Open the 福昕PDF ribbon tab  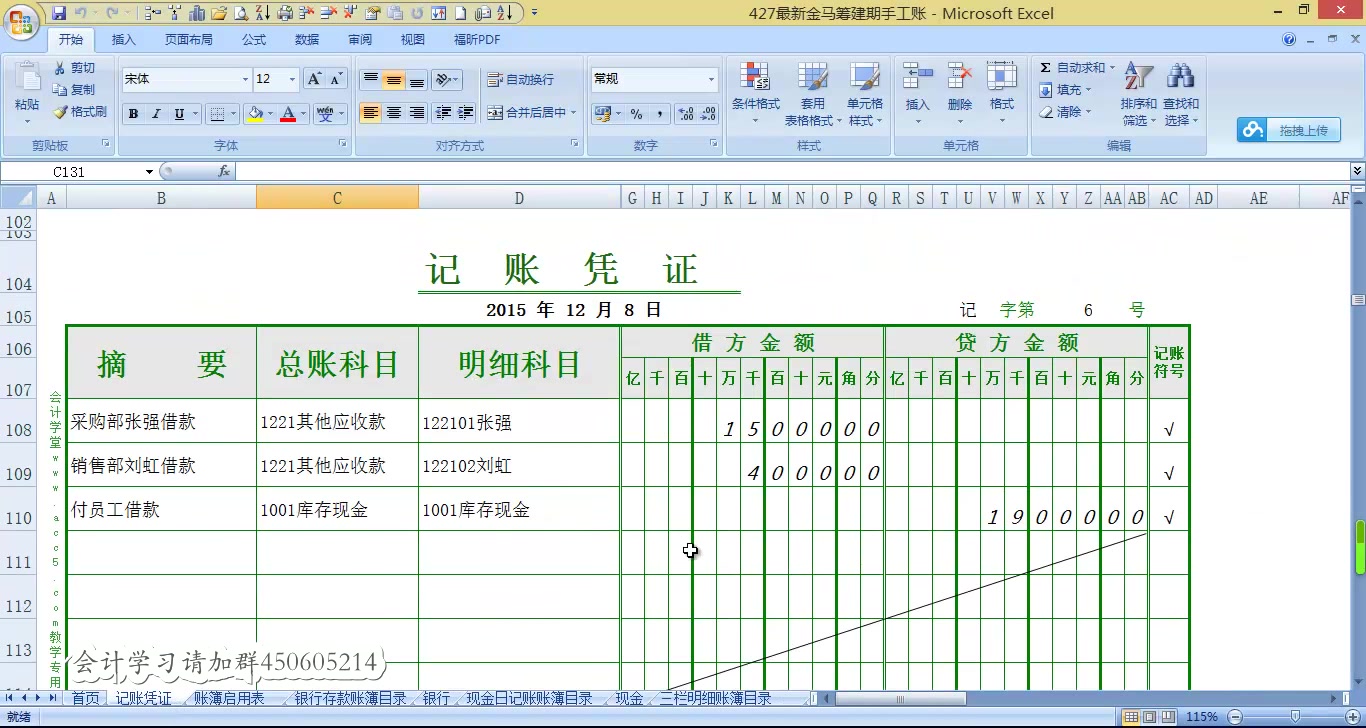pos(477,40)
